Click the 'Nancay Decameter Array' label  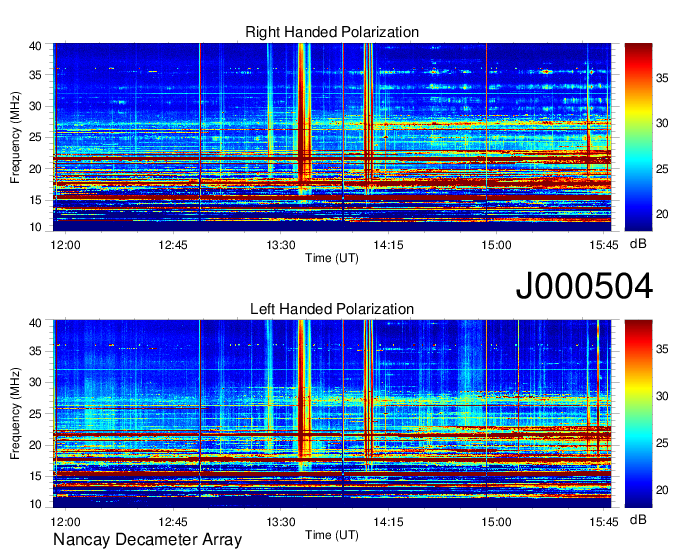click(x=147, y=539)
